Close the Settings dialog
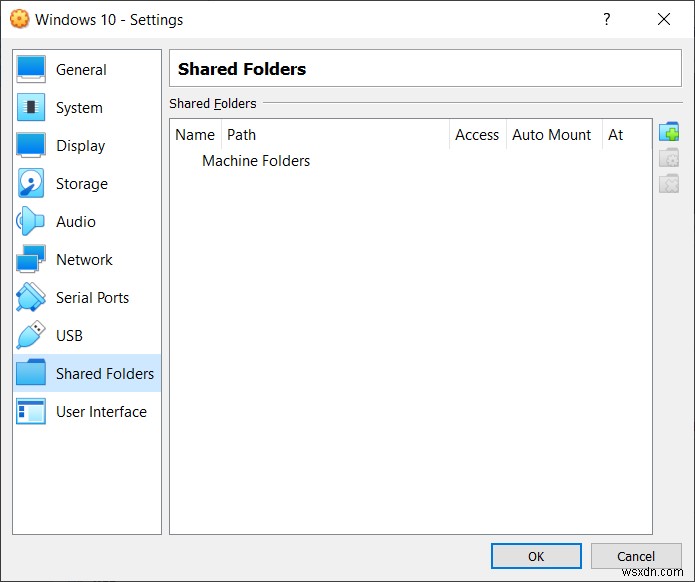The image size is (695, 582). 664,19
